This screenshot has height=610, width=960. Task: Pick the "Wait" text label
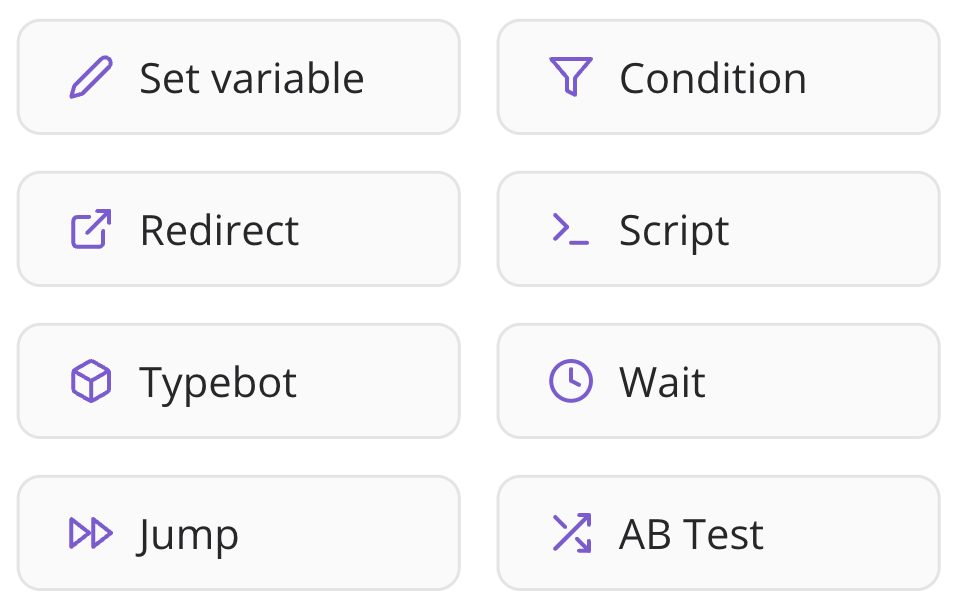coord(662,382)
